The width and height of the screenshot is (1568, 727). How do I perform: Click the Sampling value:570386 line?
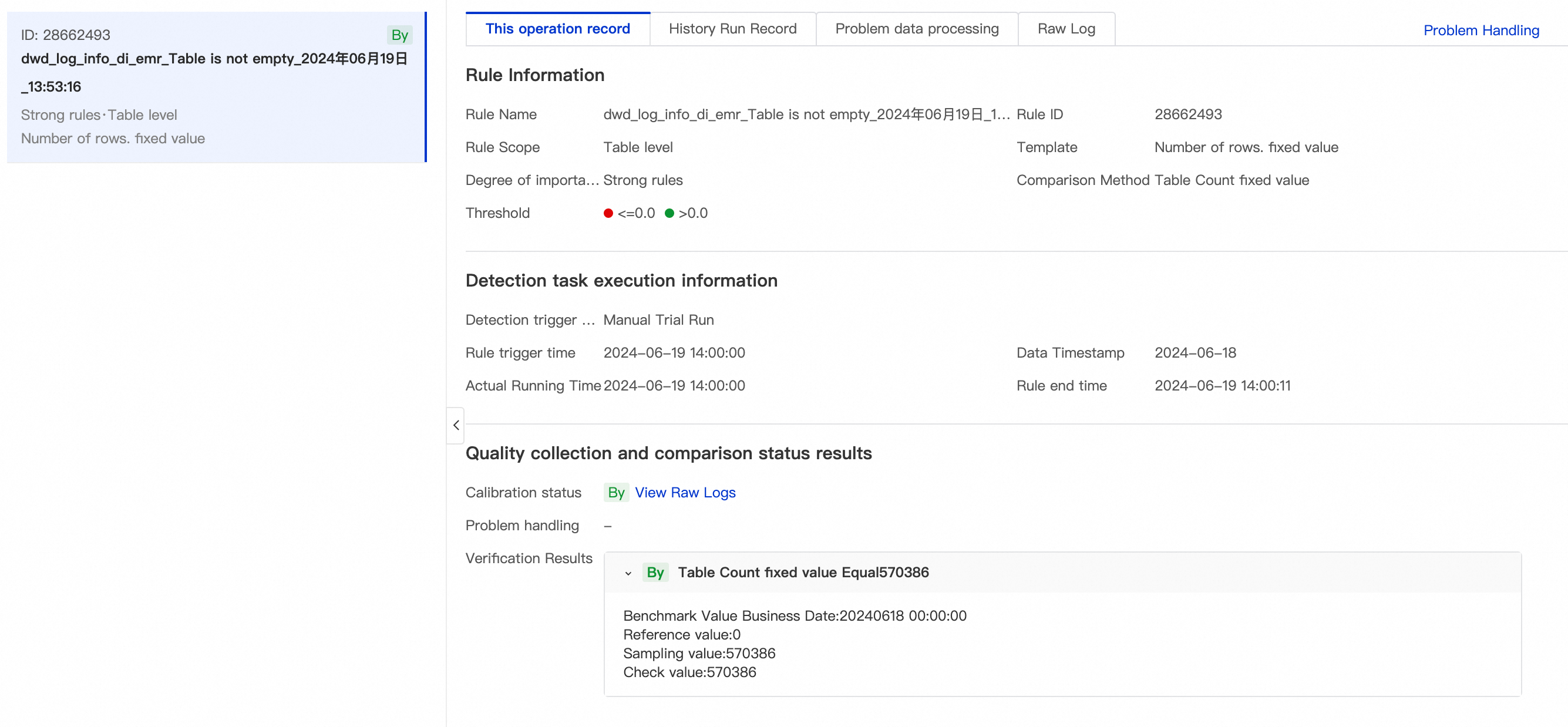[699, 654]
